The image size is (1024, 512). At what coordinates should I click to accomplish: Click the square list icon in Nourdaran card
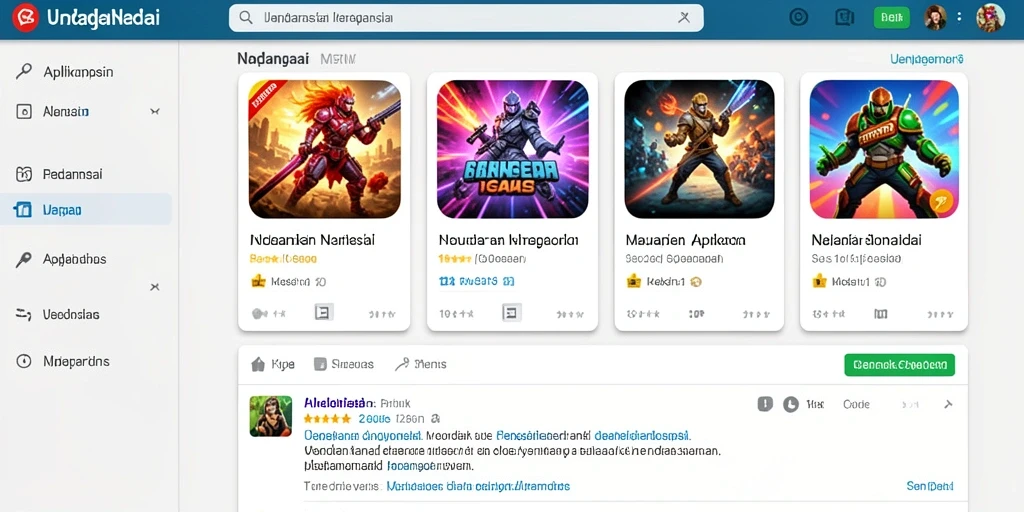coord(511,313)
